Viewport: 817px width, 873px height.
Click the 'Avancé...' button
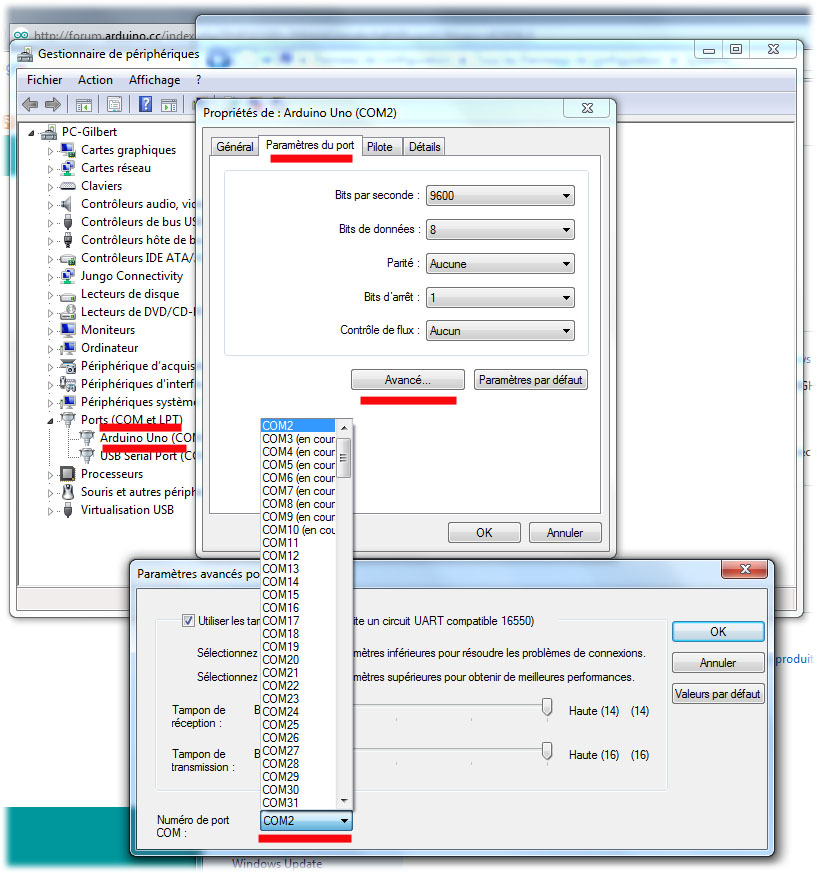tap(407, 379)
